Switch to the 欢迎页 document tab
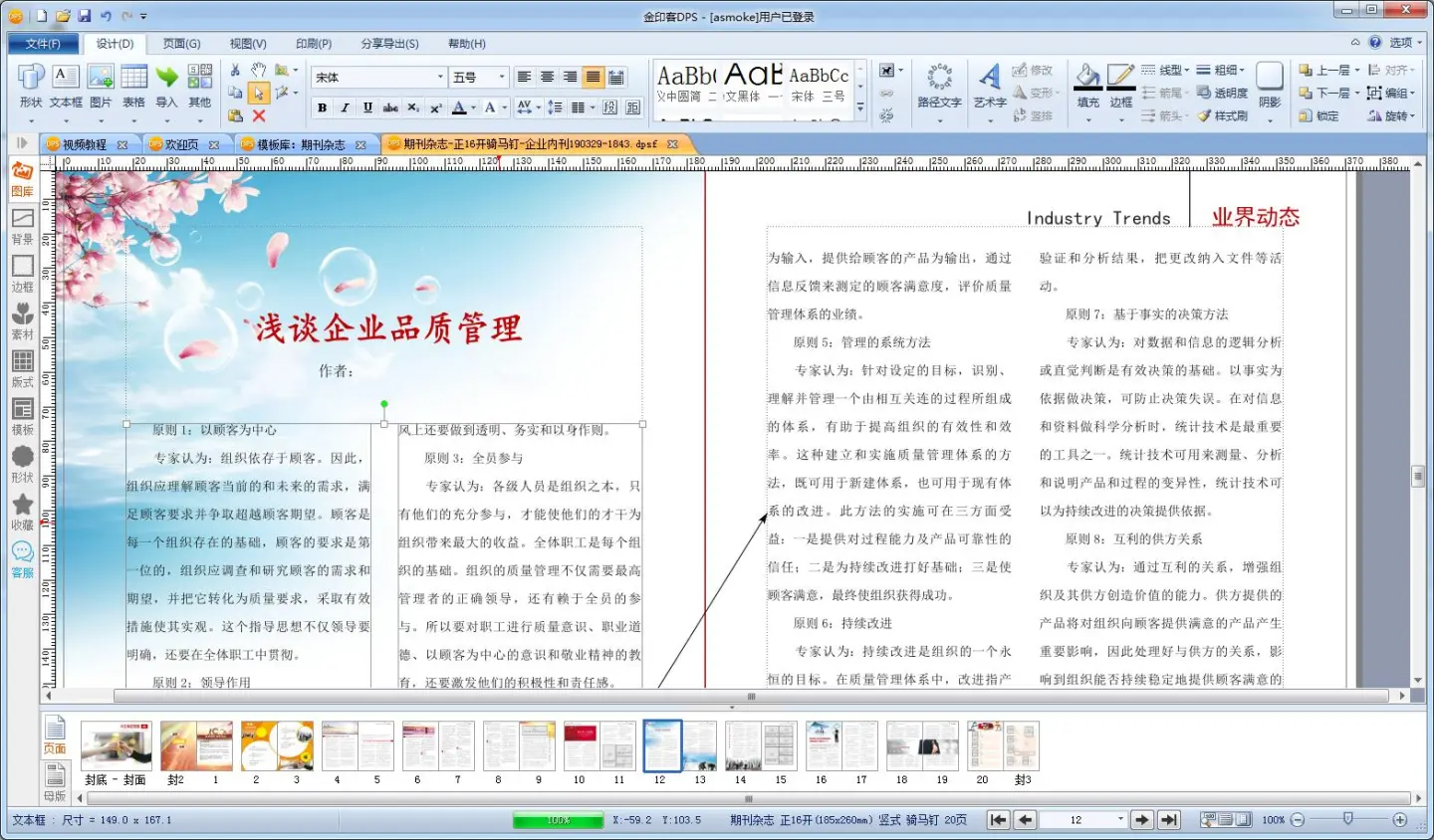1434x840 pixels. [x=182, y=144]
